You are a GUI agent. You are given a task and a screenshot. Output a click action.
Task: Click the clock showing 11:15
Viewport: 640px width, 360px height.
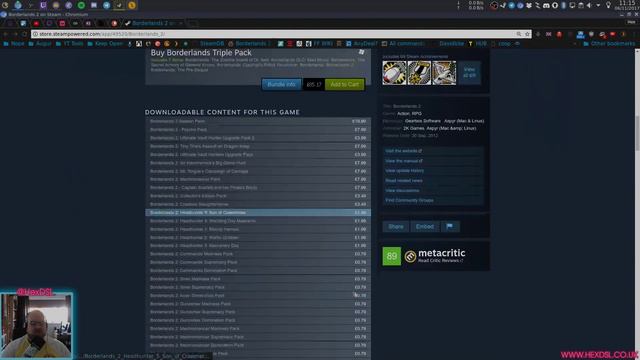pyautogui.click(x=627, y=3)
